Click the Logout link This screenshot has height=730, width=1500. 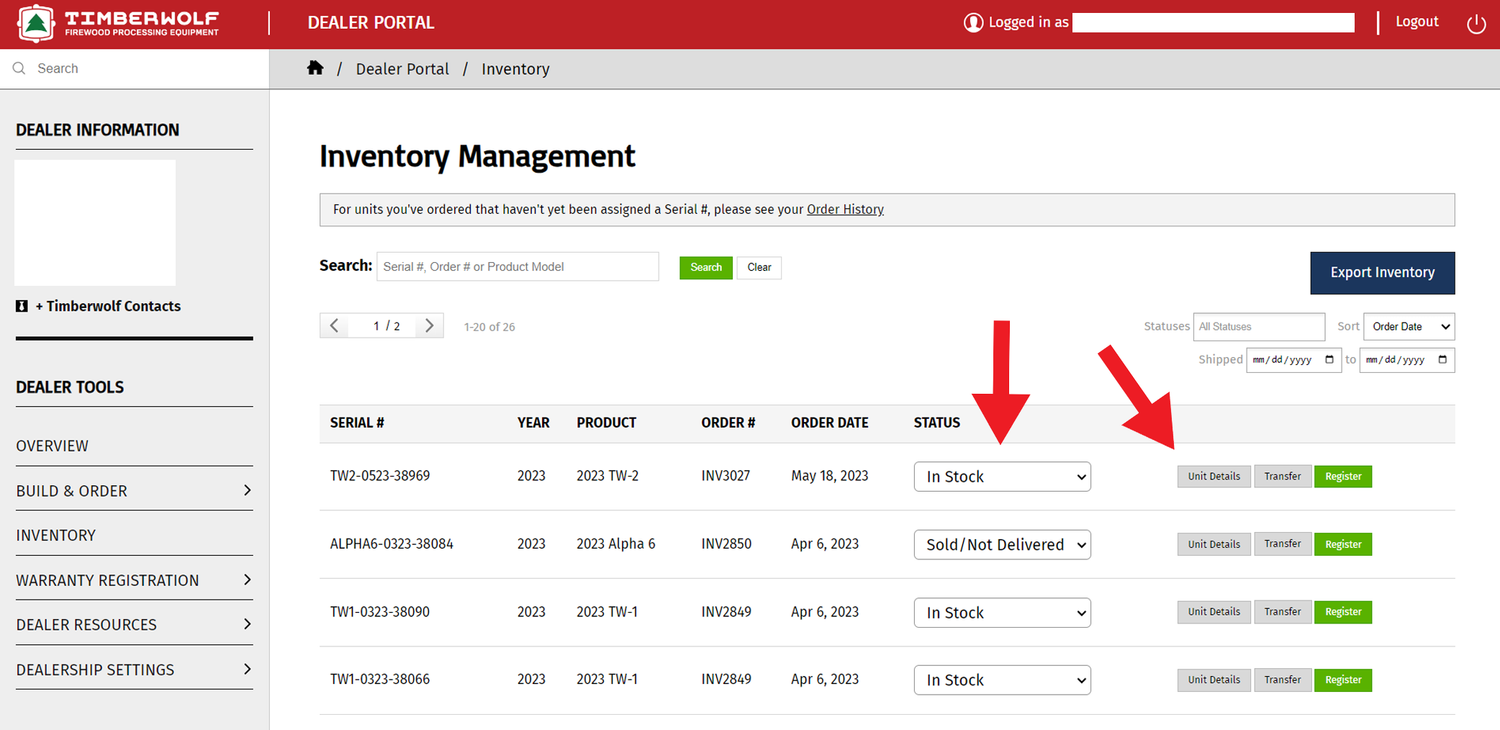pyautogui.click(x=1417, y=22)
